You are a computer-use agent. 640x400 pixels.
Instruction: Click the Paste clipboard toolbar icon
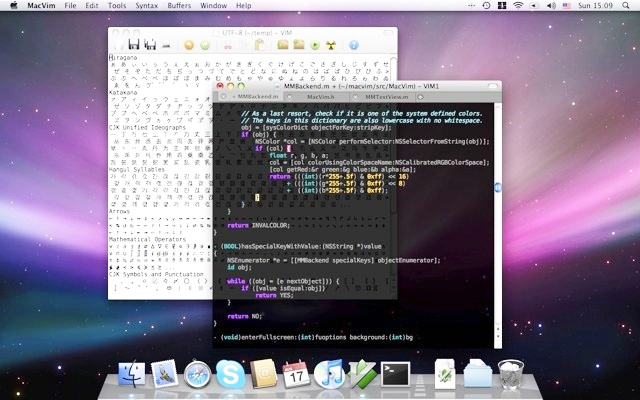260,45
